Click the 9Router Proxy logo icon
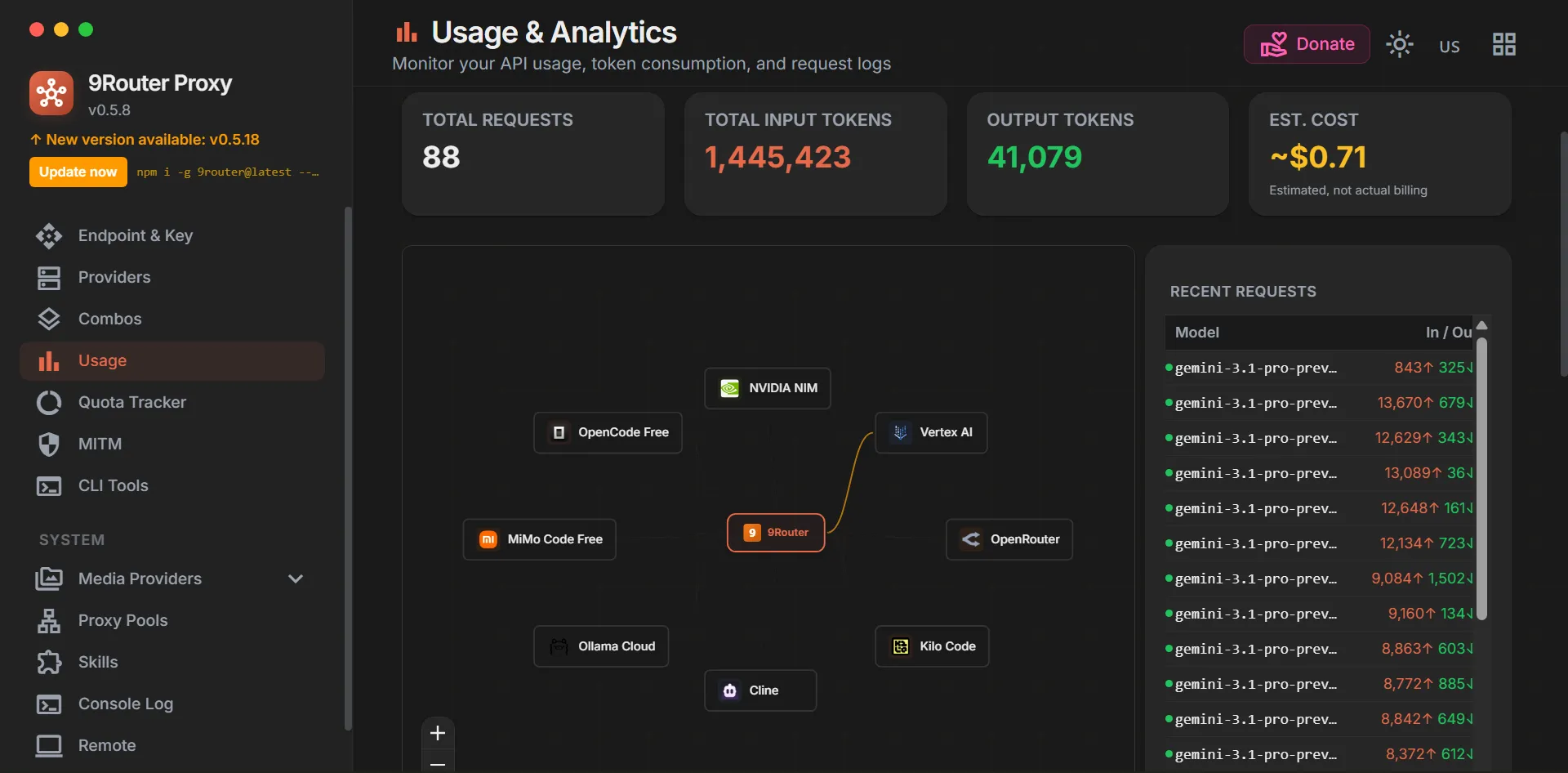Image resolution: width=1568 pixels, height=773 pixels. click(x=51, y=93)
